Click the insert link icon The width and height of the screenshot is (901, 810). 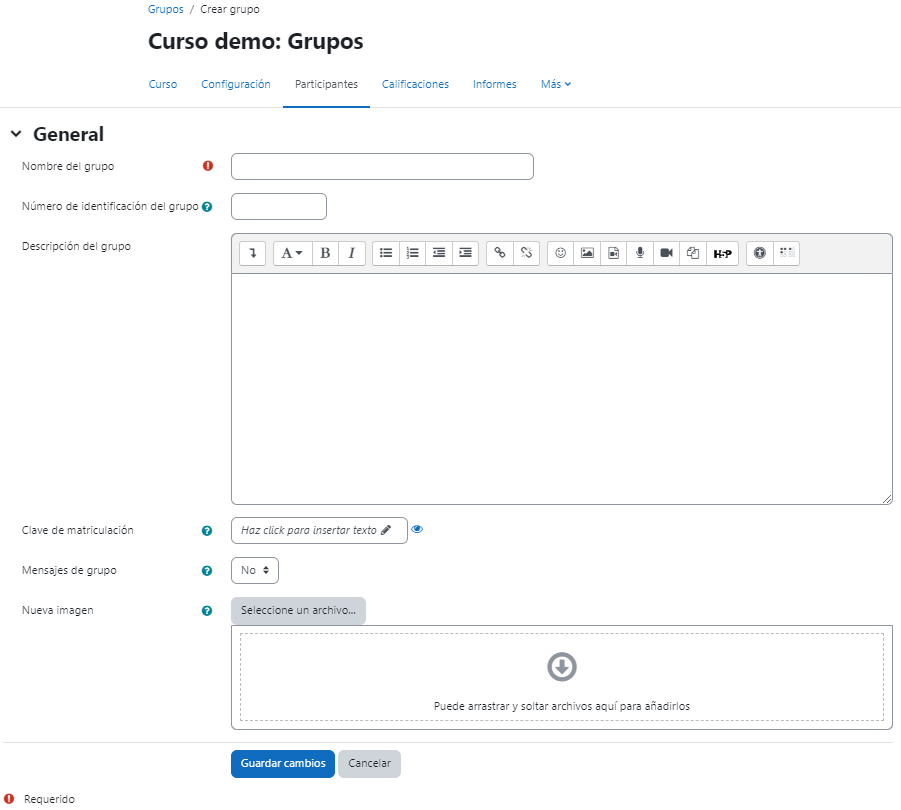[x=500, y=254]
